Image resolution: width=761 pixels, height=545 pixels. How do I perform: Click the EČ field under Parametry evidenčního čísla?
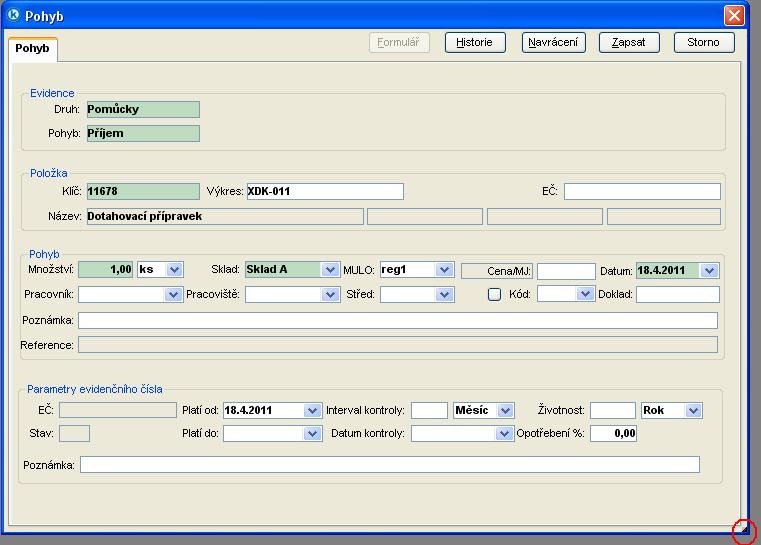[x=118, y=410]
